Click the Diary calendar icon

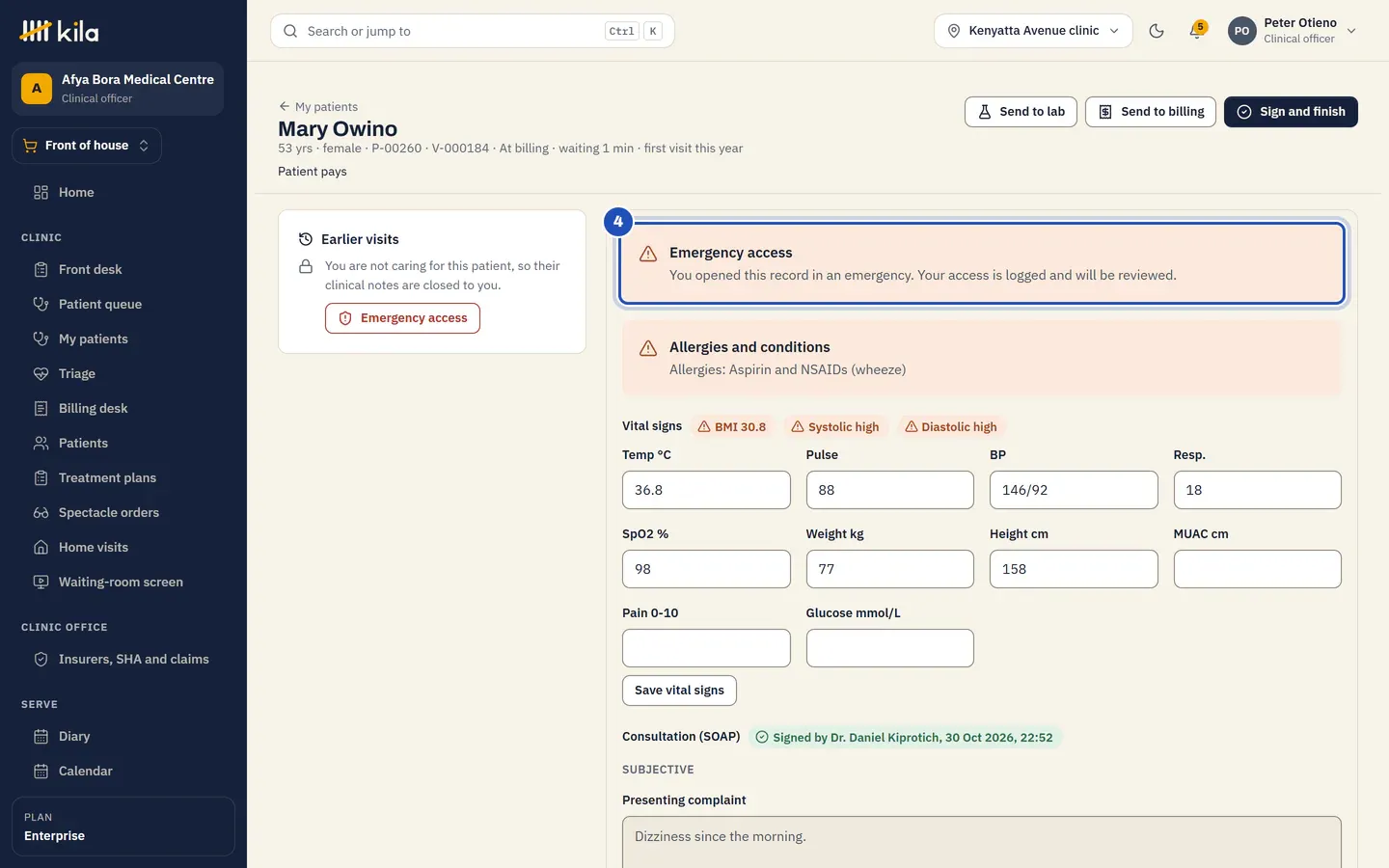[41, 737]
